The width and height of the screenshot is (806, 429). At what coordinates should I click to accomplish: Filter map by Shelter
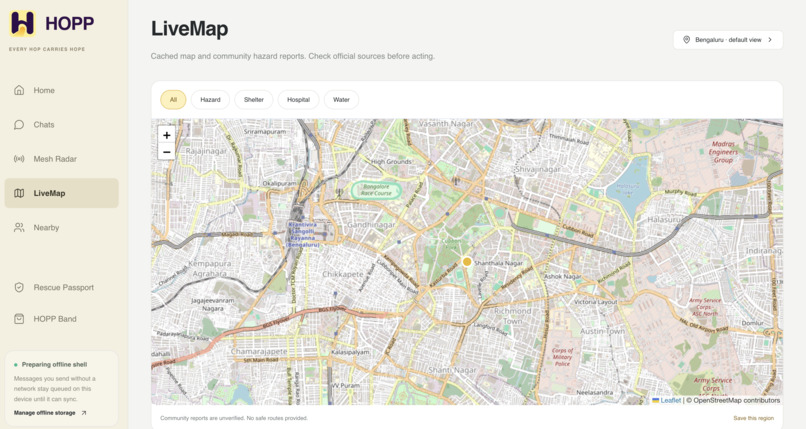tap(254, 100)
